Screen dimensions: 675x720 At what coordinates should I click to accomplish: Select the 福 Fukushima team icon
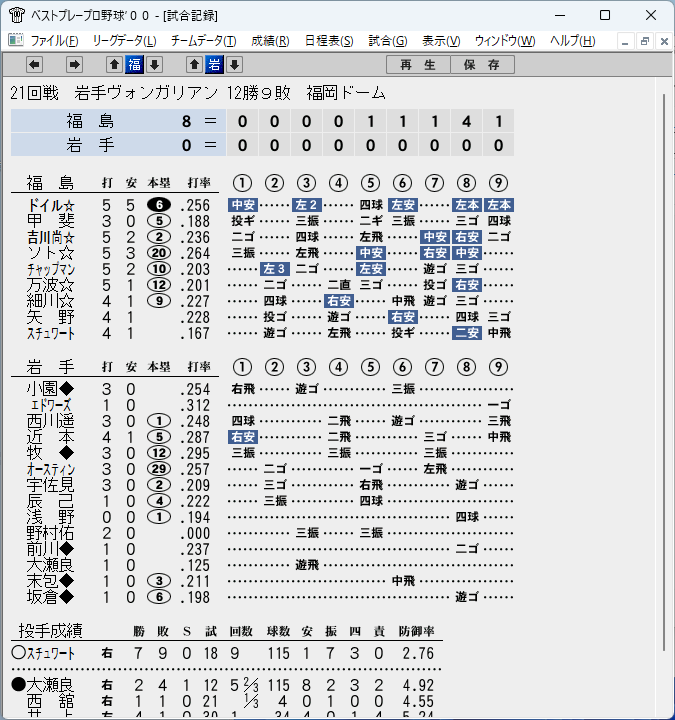coord(135,65)
